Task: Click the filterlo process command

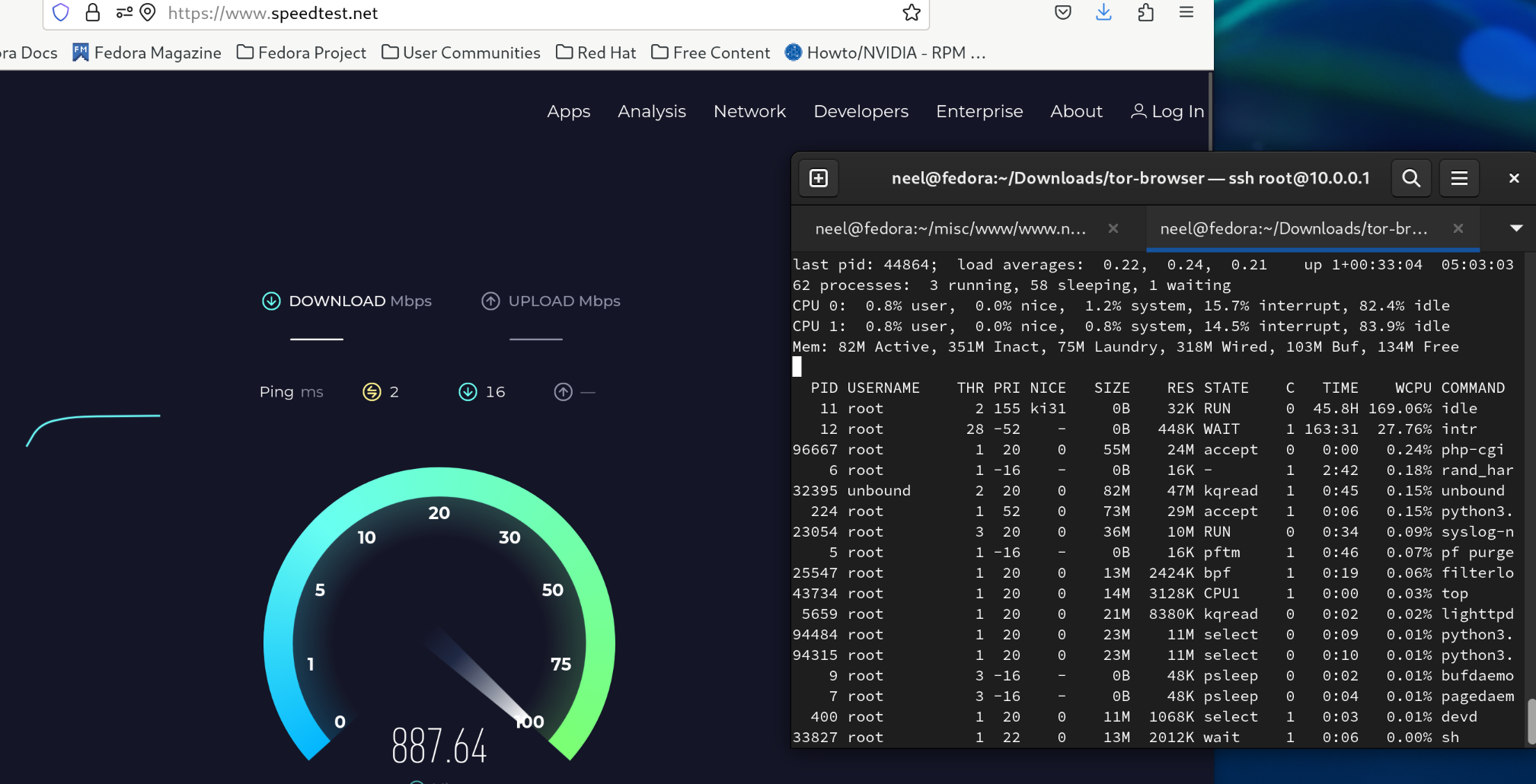Action: tap(1477, 573)
